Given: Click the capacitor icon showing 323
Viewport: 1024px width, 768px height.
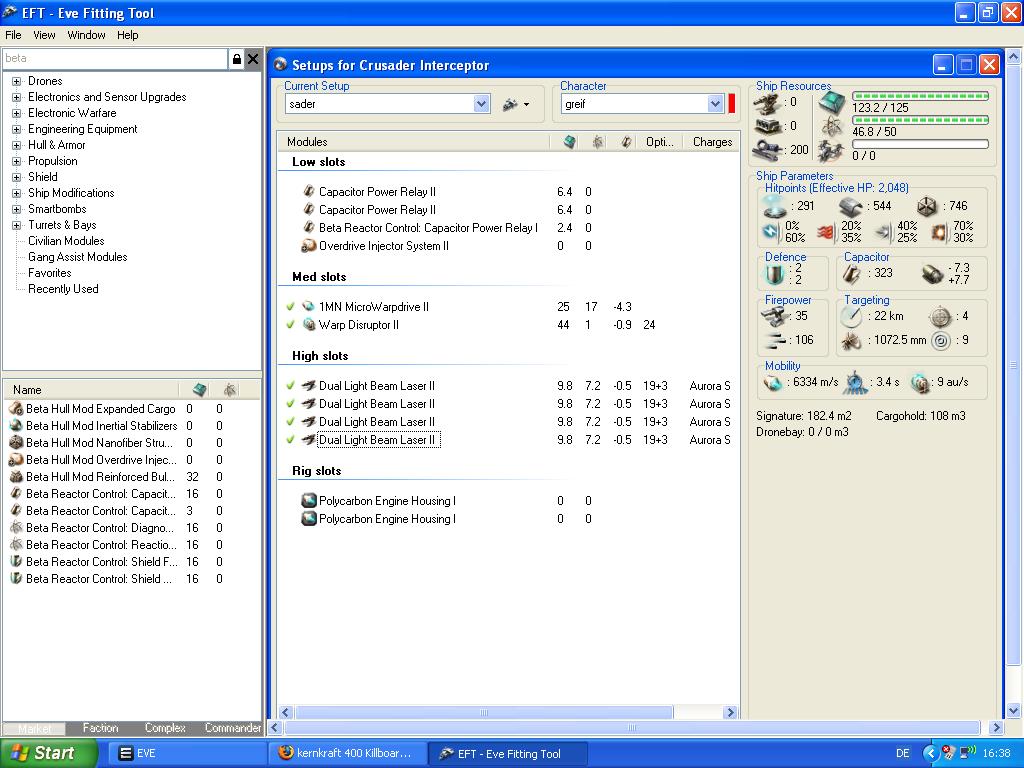Looking at the screenshot, I should [852, 274].
